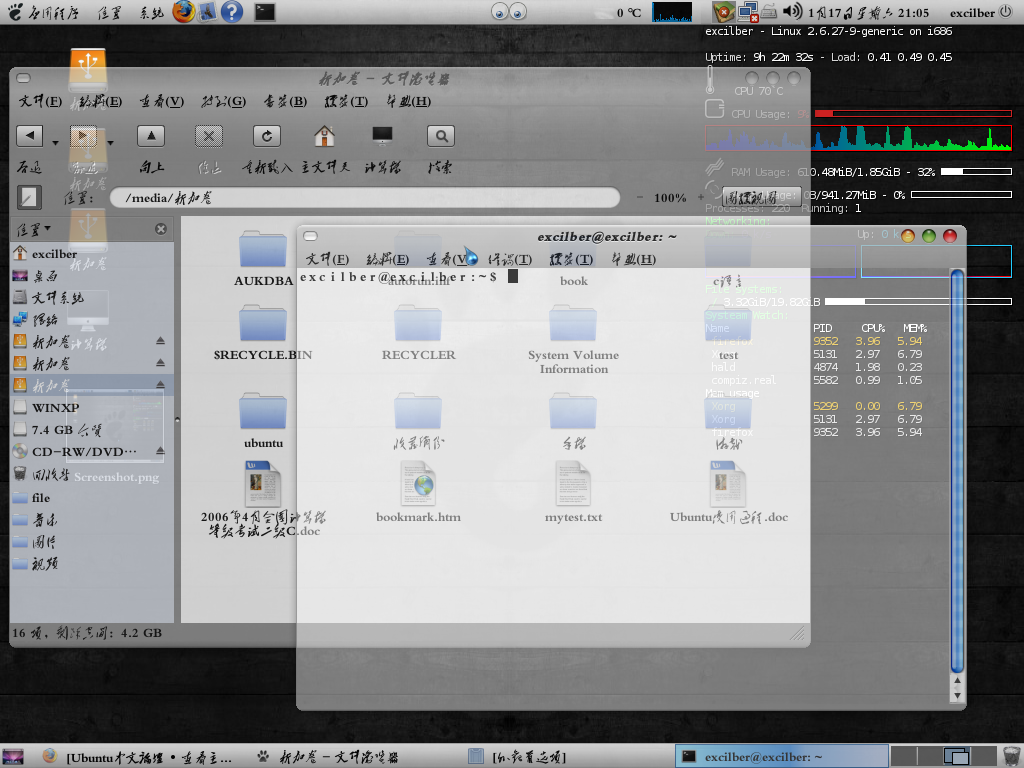Image resolution: width=1024 pixels, height=768 pixels.
Task: Click the terminal scrollbar down arrow
Action: (x=957, y=696)
